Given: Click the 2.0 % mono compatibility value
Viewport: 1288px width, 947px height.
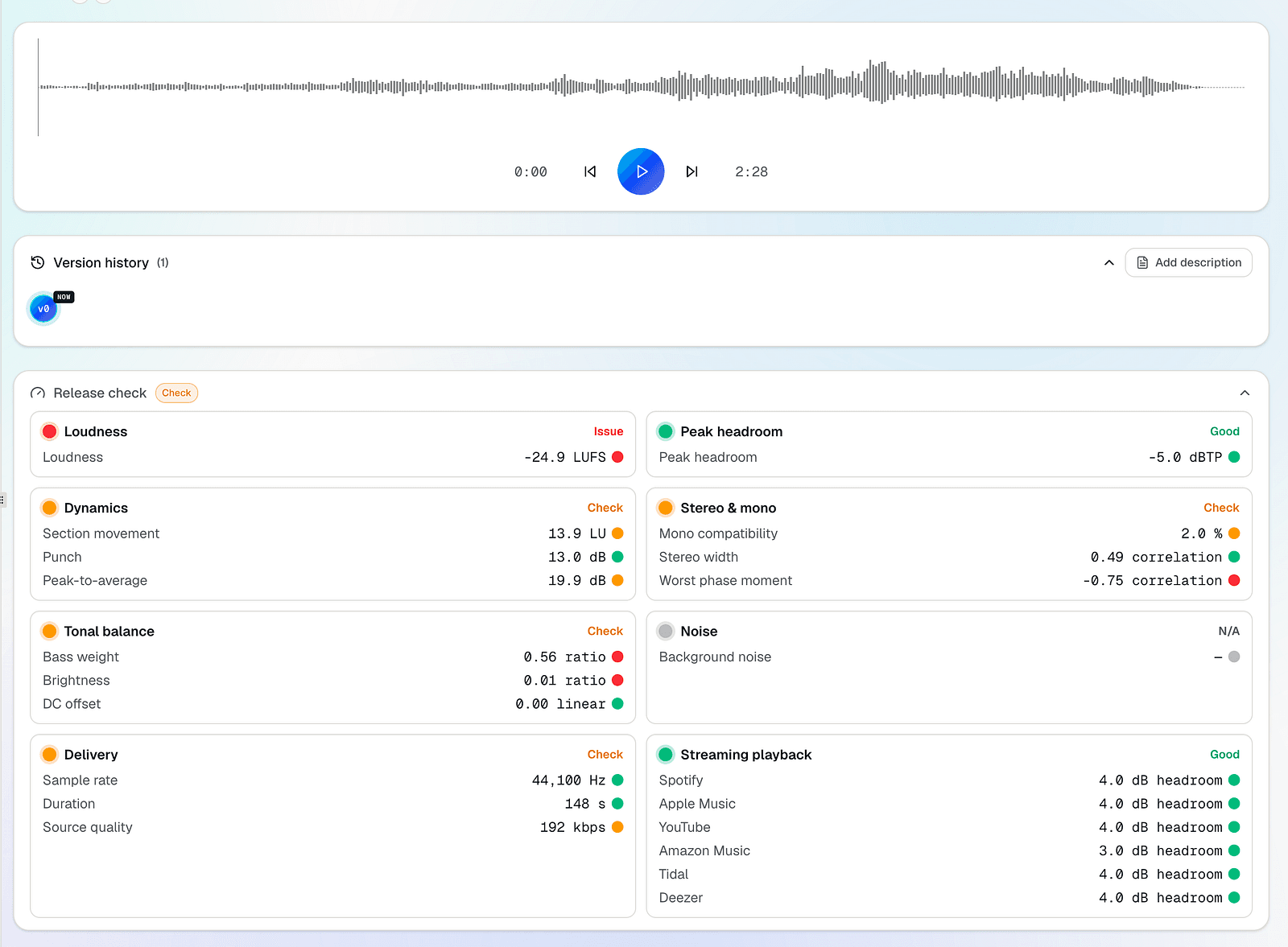Looking at the screenshot, I should tap(1202, 533).
